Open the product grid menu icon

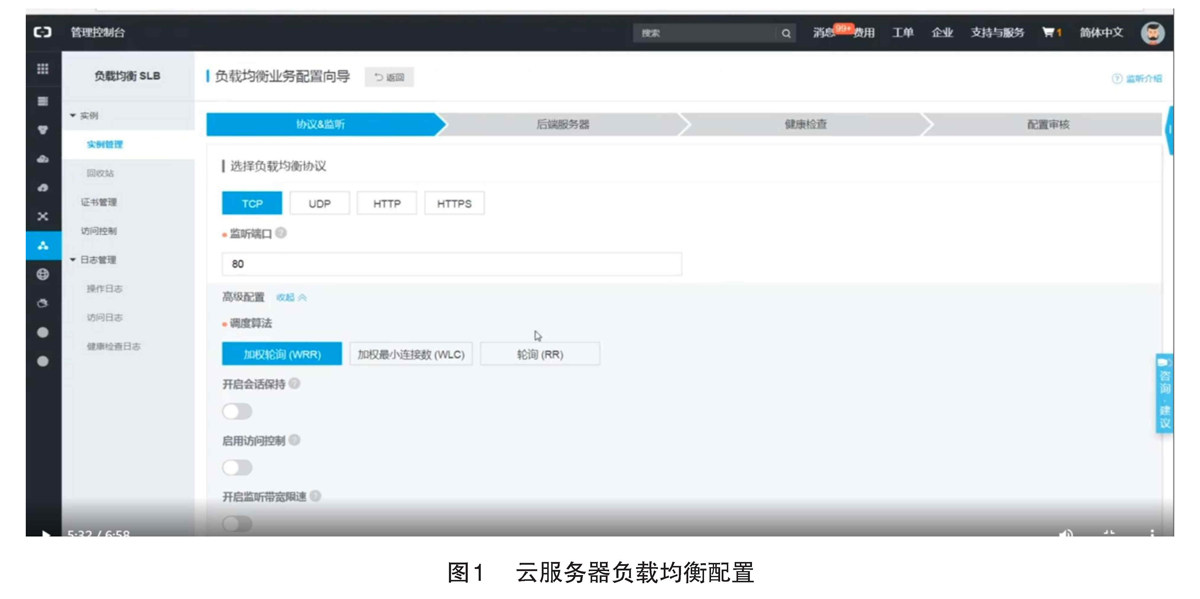point(42,69)
